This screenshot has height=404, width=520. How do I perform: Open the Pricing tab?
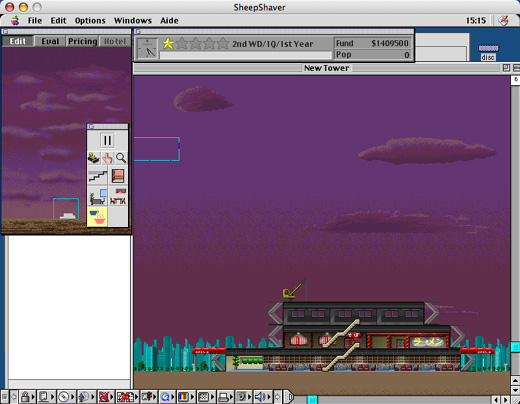coord(82,41)
